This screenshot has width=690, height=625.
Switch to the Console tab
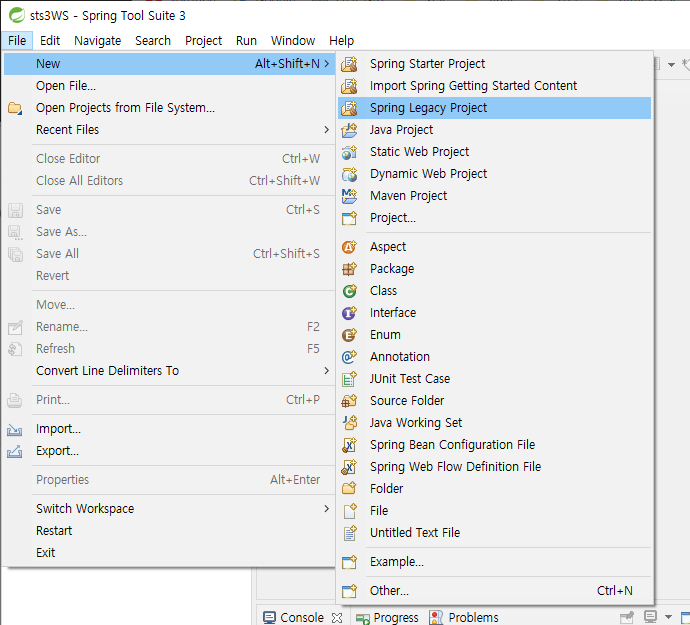301,618
